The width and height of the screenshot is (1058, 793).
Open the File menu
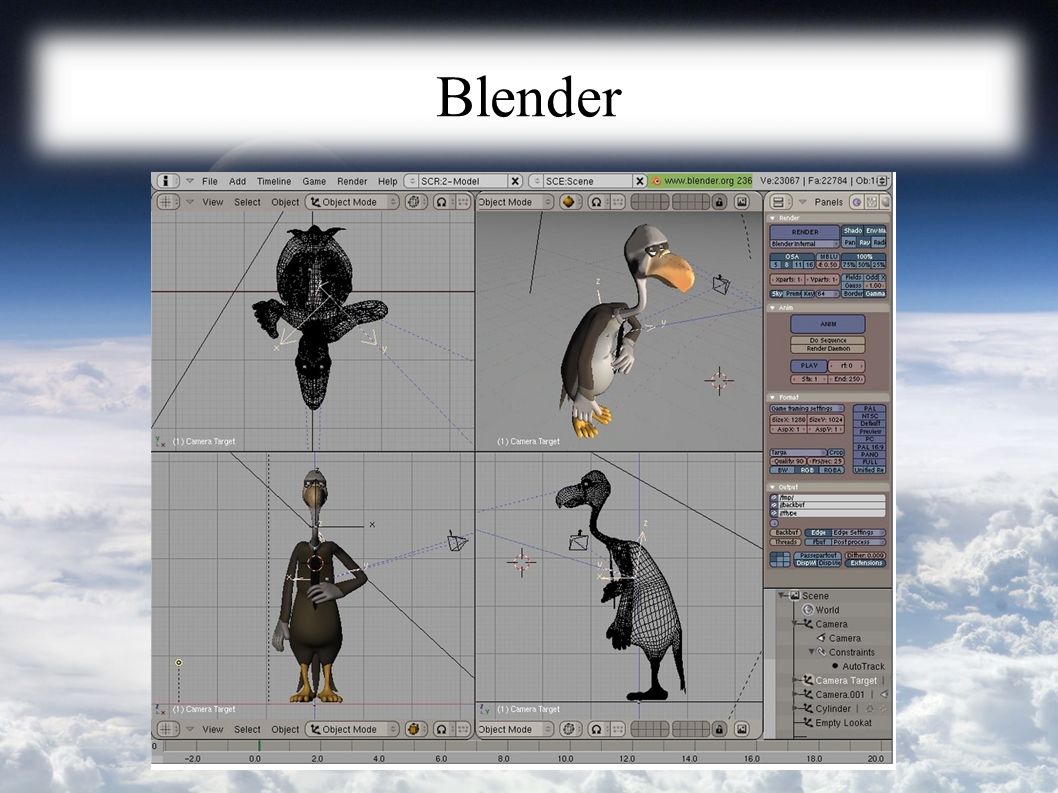tap(210, 181)
